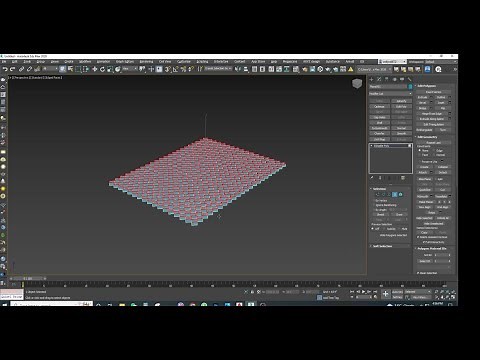Toggle the Angle Snap icon
The width and height of the screenshot is (480, 360).
click(175, 69)
